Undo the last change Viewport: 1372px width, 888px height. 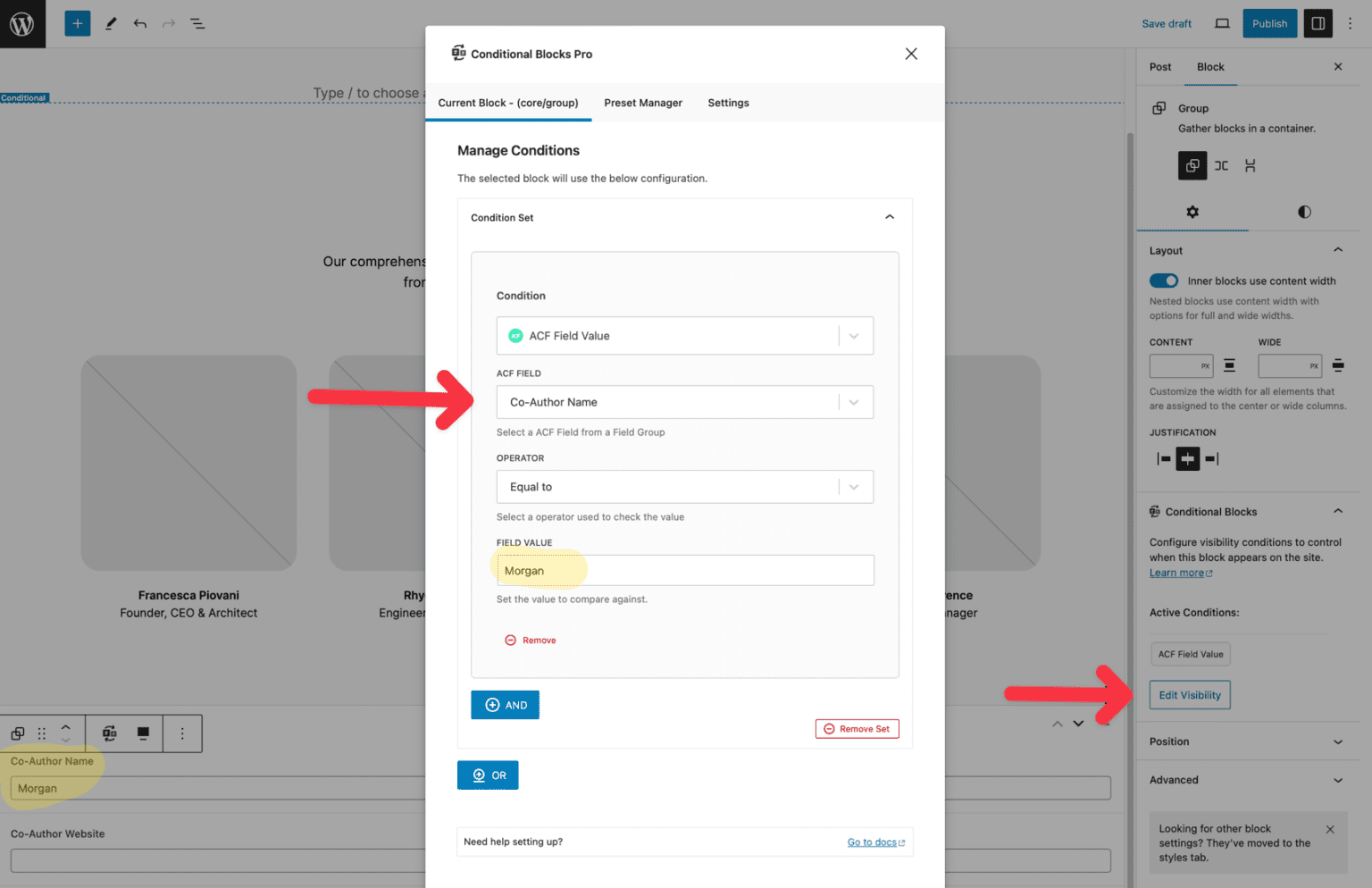tap(140, 23)
